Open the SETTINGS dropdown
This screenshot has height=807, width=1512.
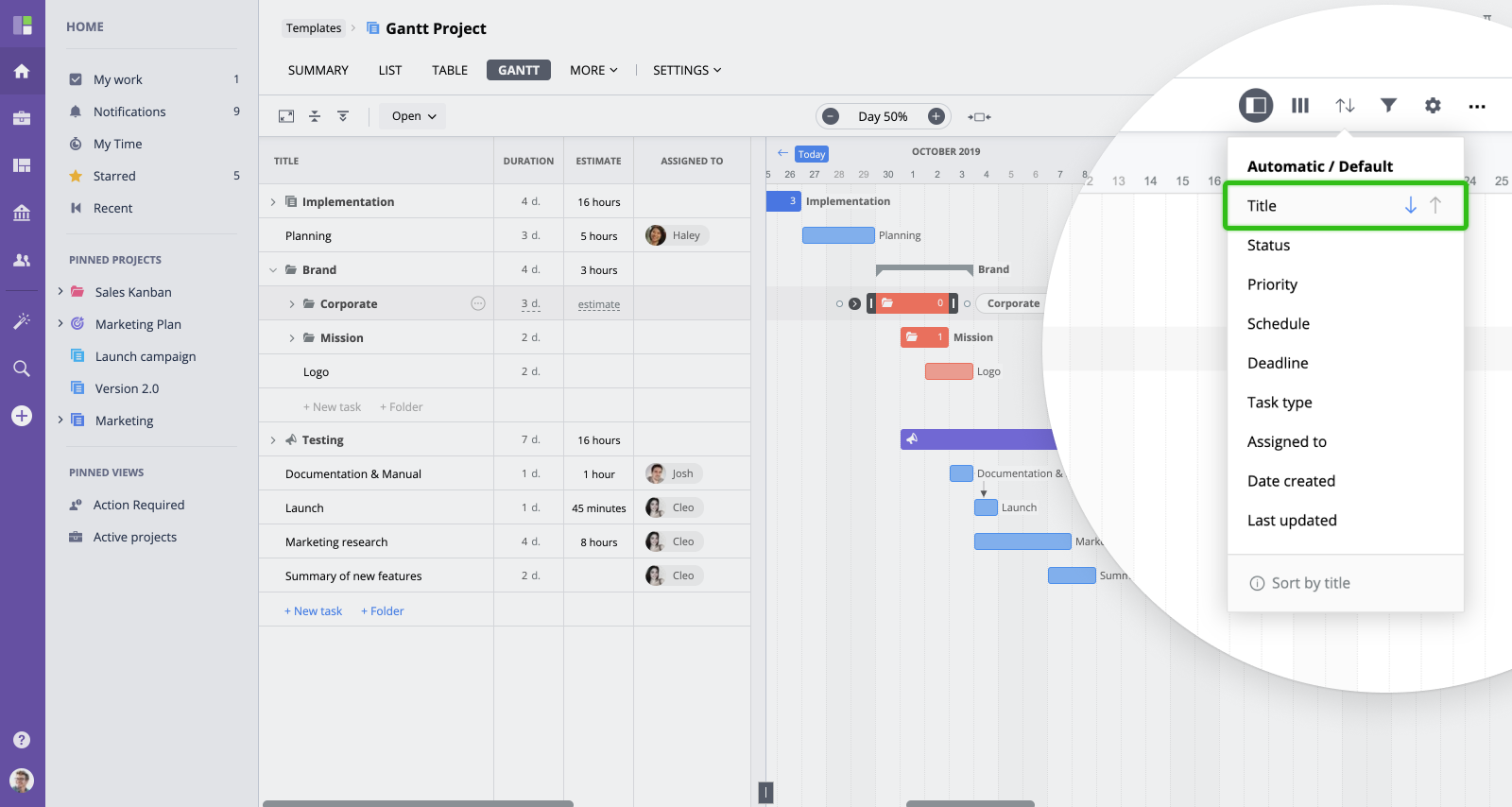pos(687,70)
